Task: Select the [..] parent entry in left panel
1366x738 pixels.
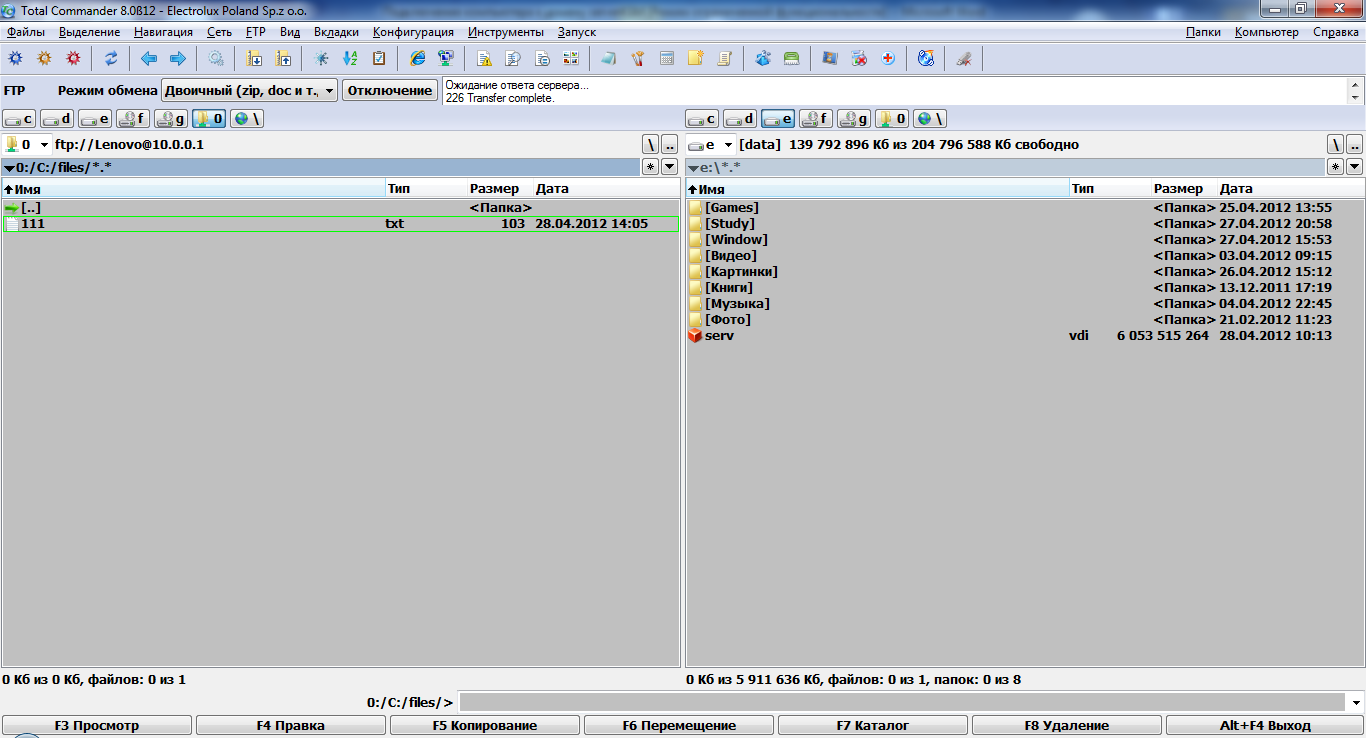Action: [340, 208]
